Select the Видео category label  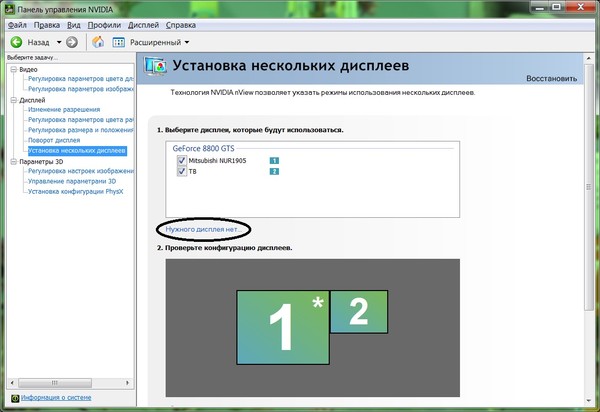[28, 69]
